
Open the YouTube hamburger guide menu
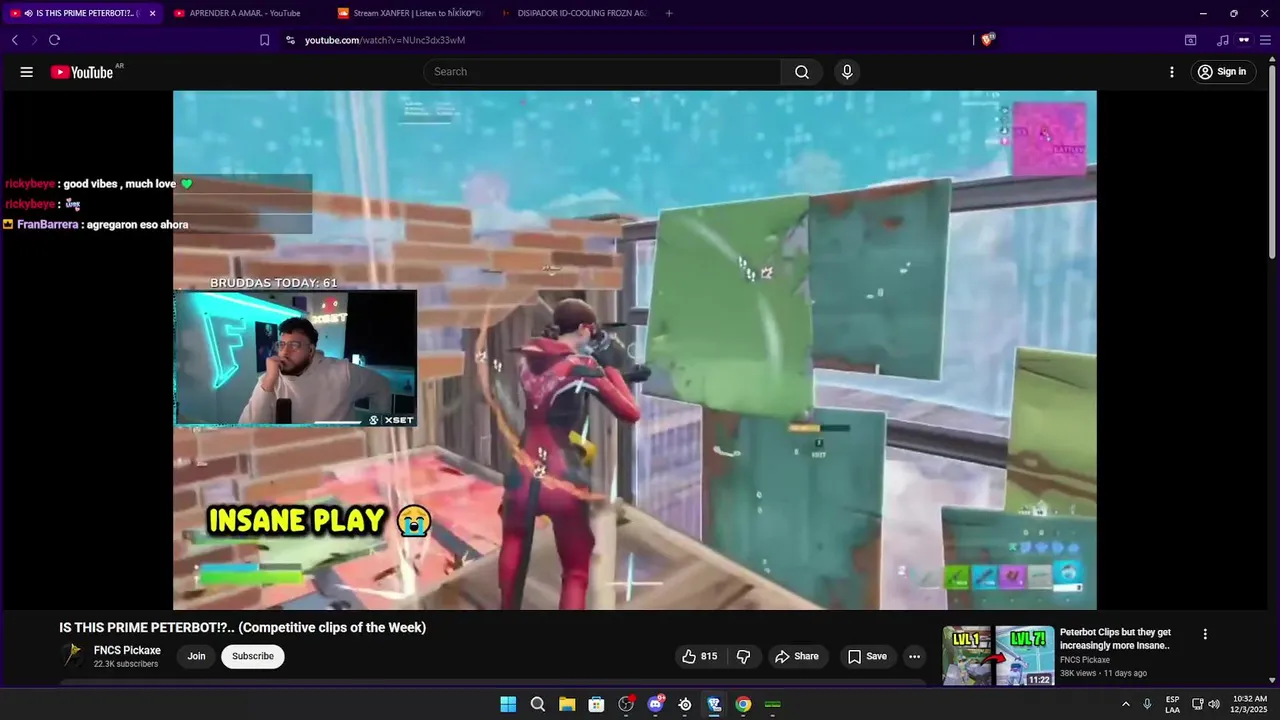point(27,72)
